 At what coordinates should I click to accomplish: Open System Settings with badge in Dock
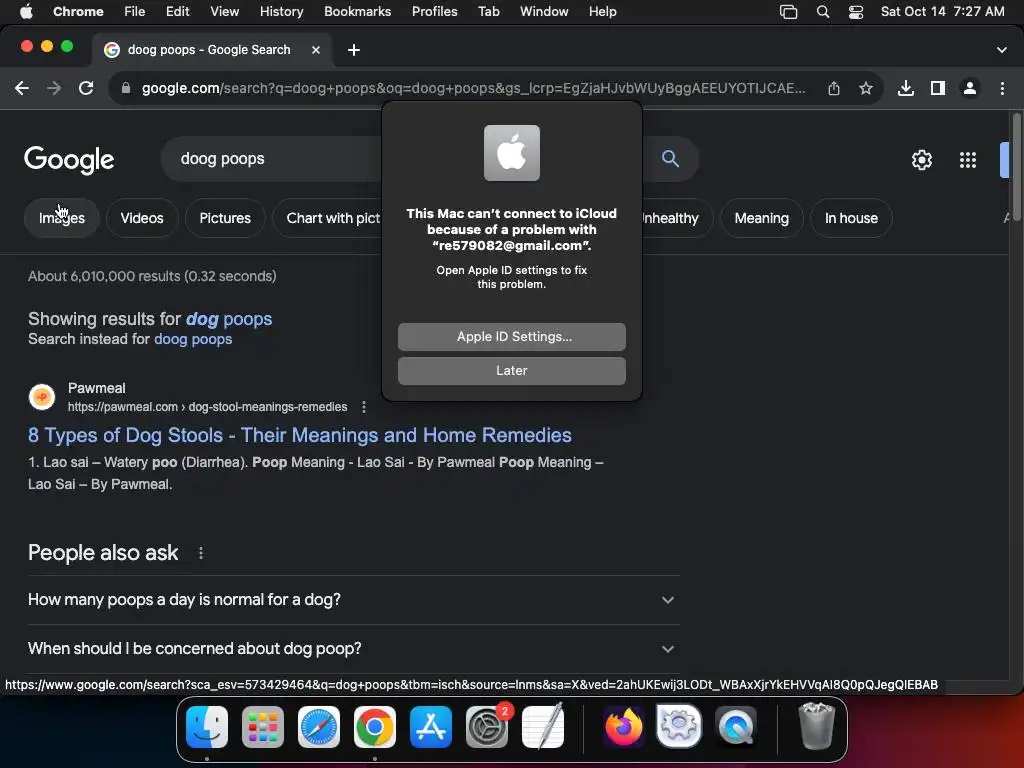(487, 727)
